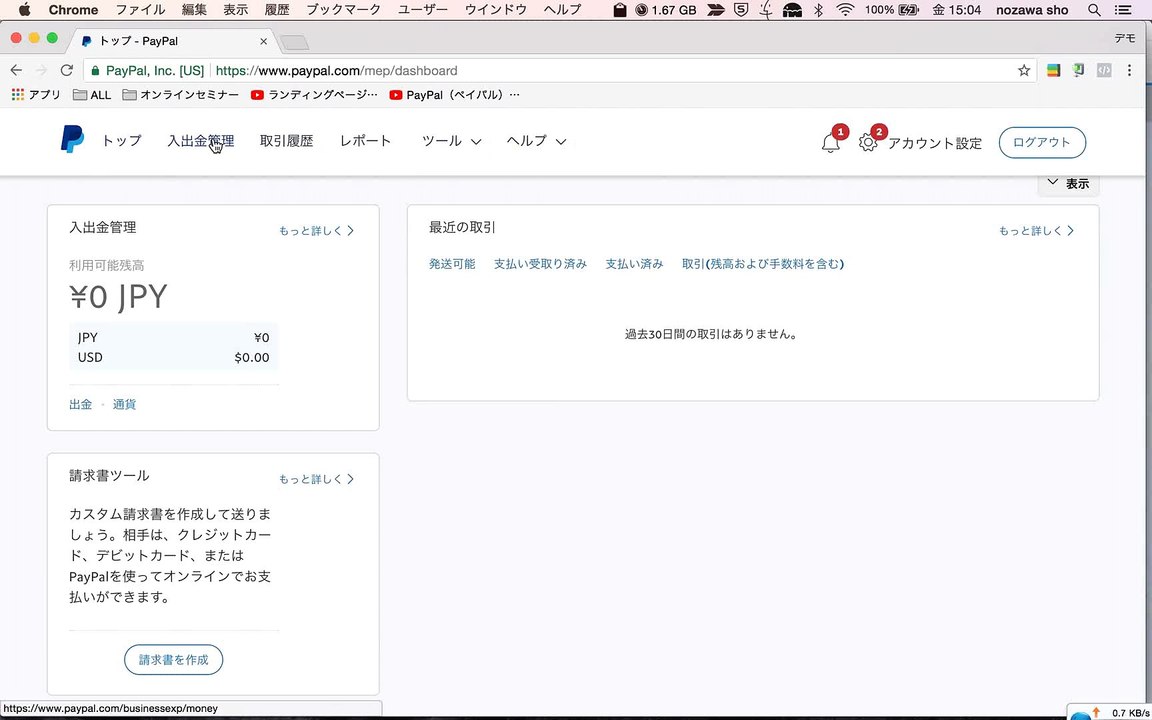The width and height of the screenshot is (1152, 720).
Task: Open the ALL bookmarks folder
Action: tap(92, 95)
